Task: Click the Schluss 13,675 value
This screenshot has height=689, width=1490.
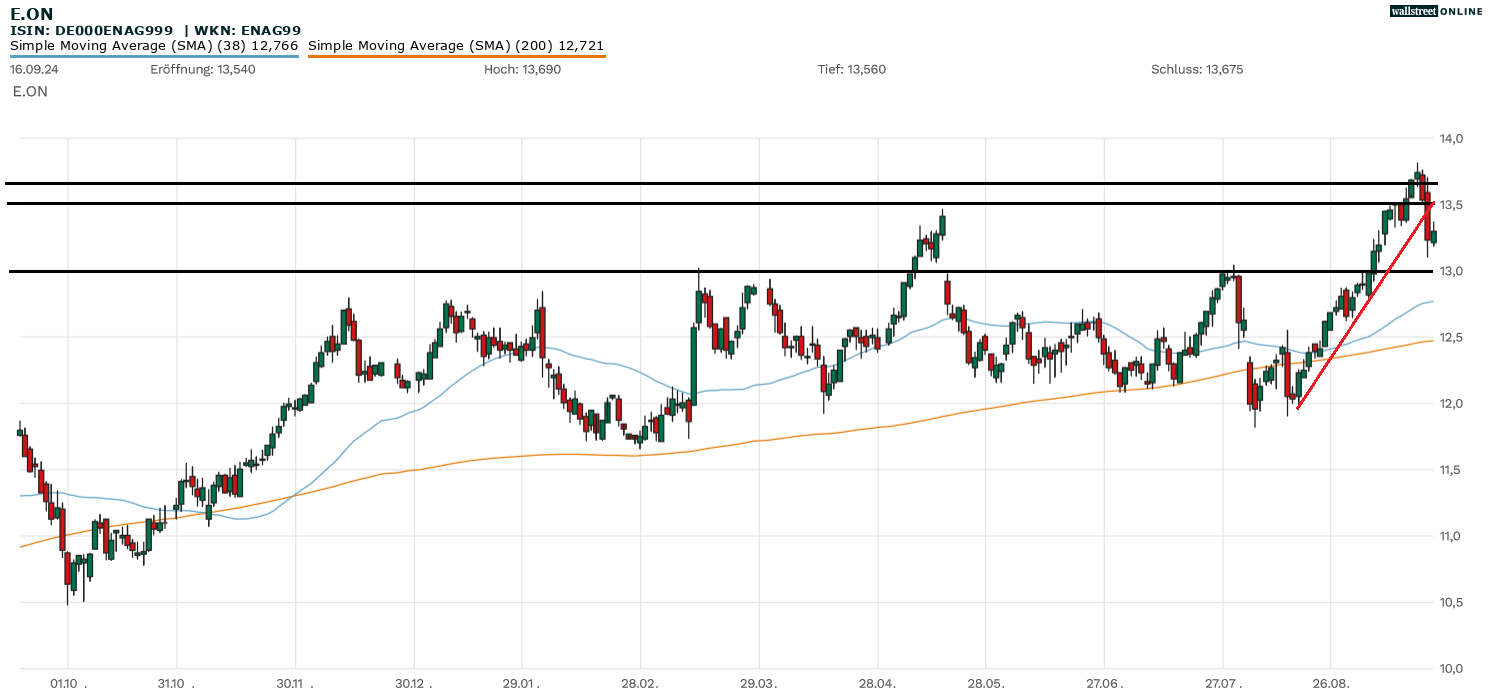Action: point(1197,69)
